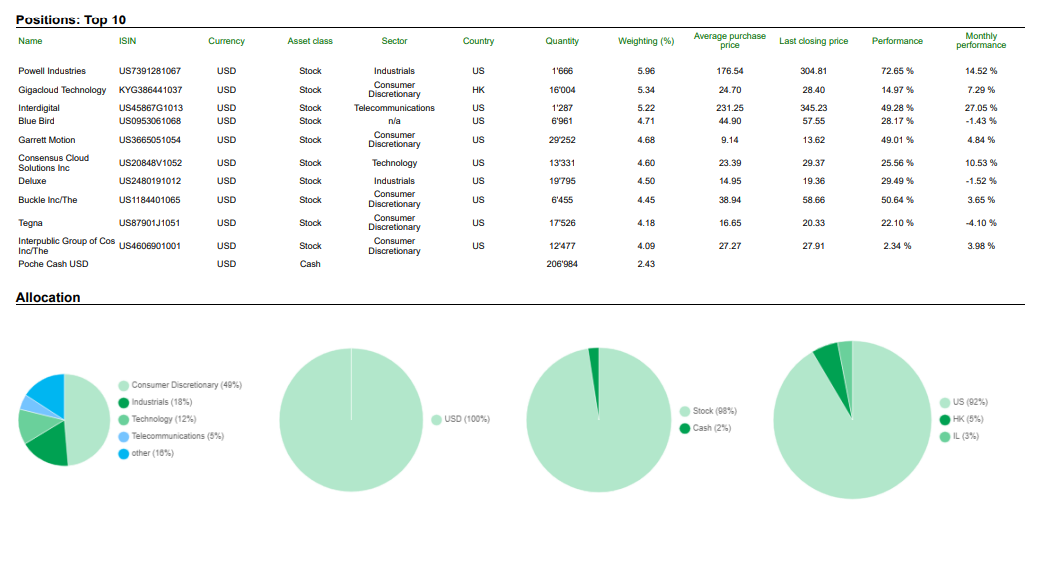Viewport: 1041px width, 584px height.
Task: Click the ISIN column header
Action: pos(127,41)
